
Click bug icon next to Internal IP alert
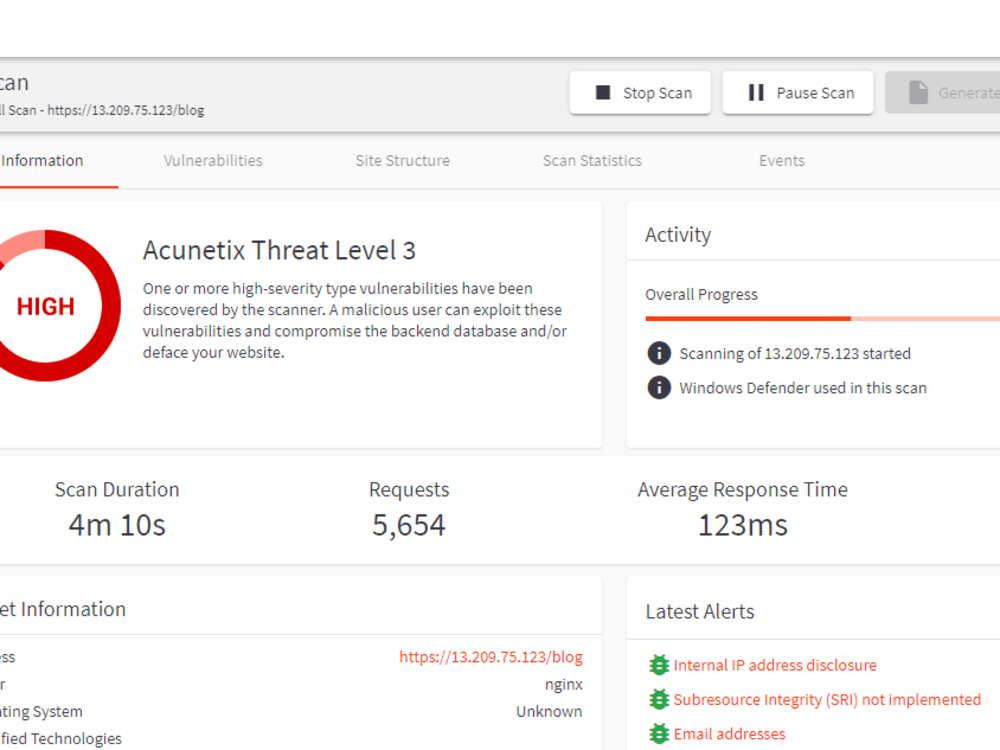pos(659,665)
